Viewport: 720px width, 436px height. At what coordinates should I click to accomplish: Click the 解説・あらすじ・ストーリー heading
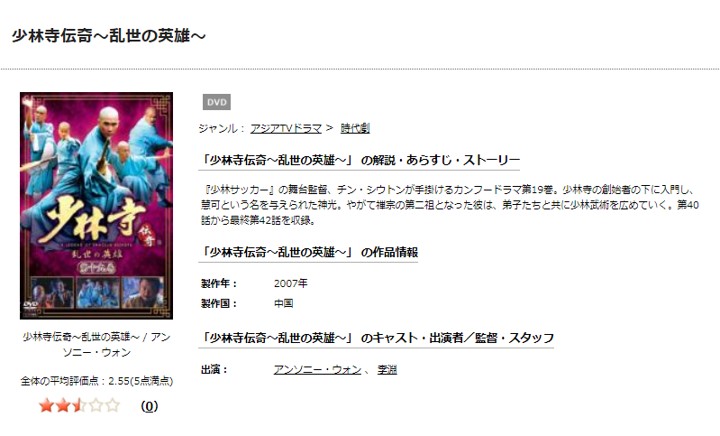click(x=359, y=160)
